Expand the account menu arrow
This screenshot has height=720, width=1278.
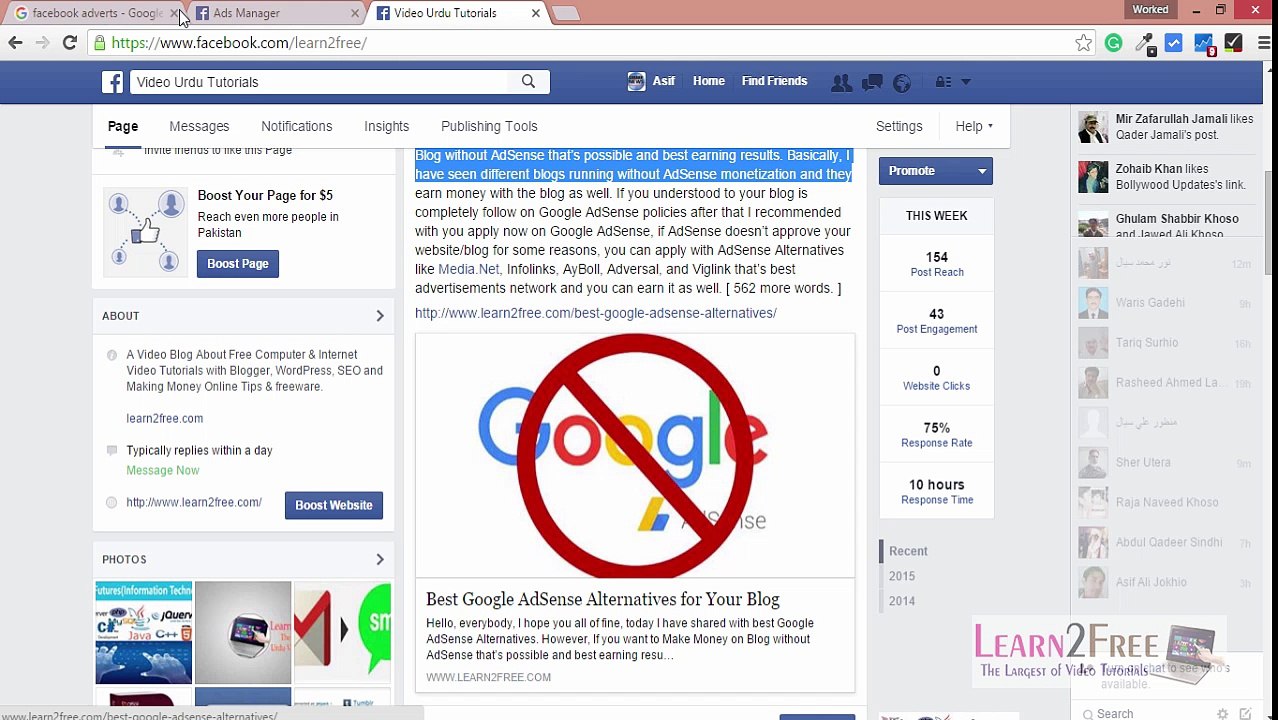pyautogui.click(x=966, y=82)
